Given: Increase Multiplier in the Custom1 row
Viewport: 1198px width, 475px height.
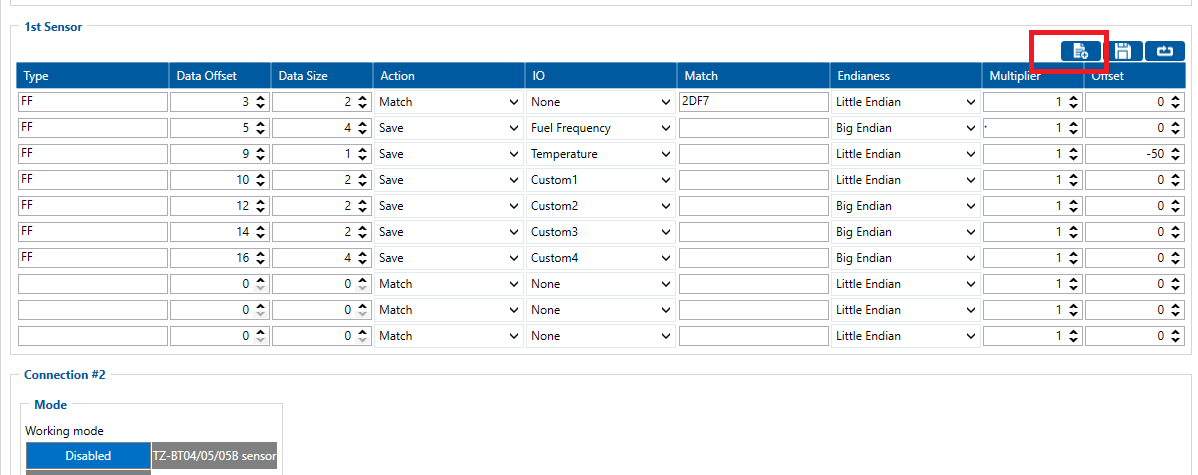Looking at the screenshot, I should (1073, 176).
